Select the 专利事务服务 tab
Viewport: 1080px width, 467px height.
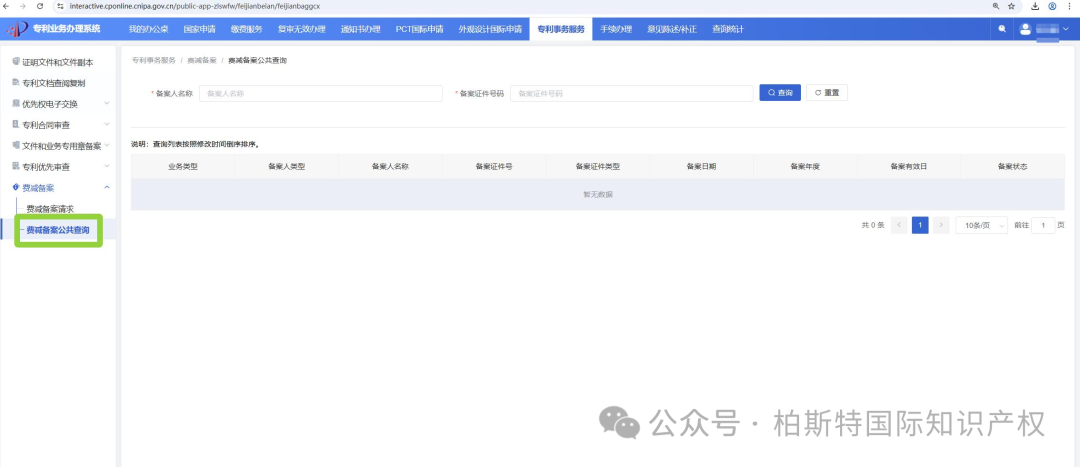pos(561,30)
